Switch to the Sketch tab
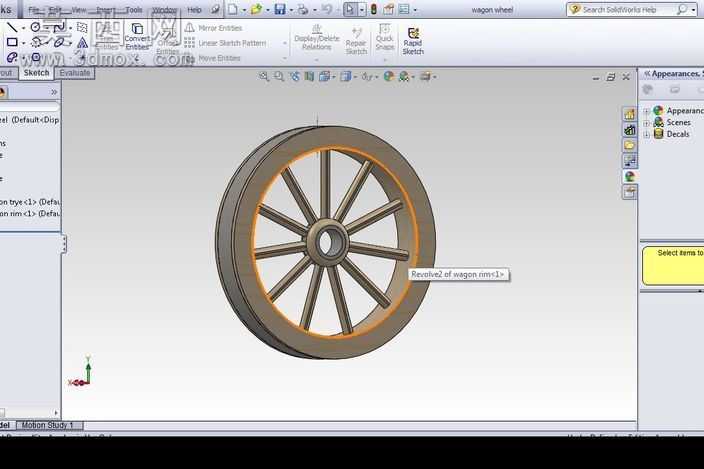The image size is (704, 469). click(x=36, y=73)
